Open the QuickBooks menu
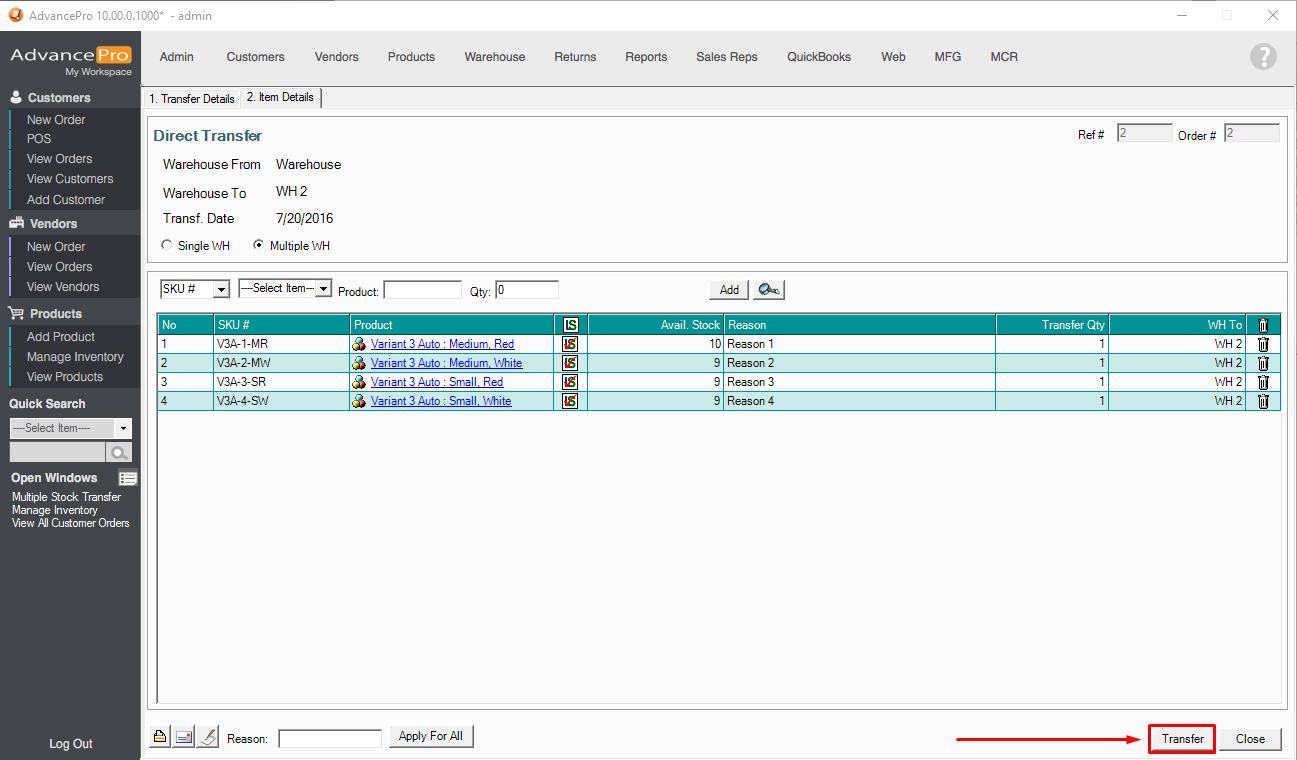Image resolution: width=1297 pixels, height=760 pixels. tap(819, 57)
